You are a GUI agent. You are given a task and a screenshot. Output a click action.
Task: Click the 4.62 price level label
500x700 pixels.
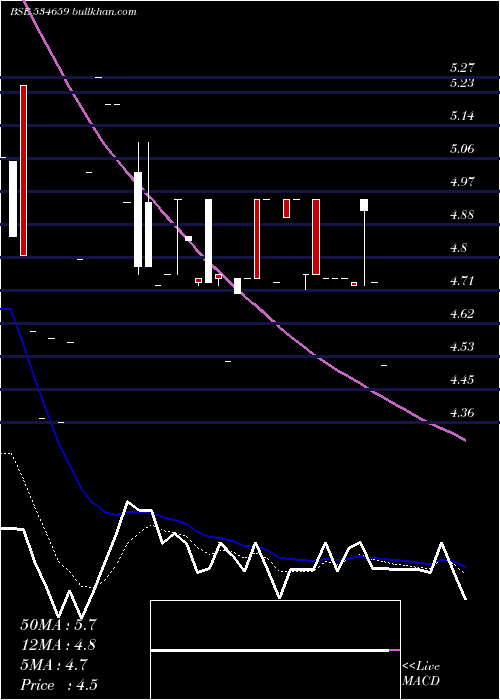pos(462,314)
